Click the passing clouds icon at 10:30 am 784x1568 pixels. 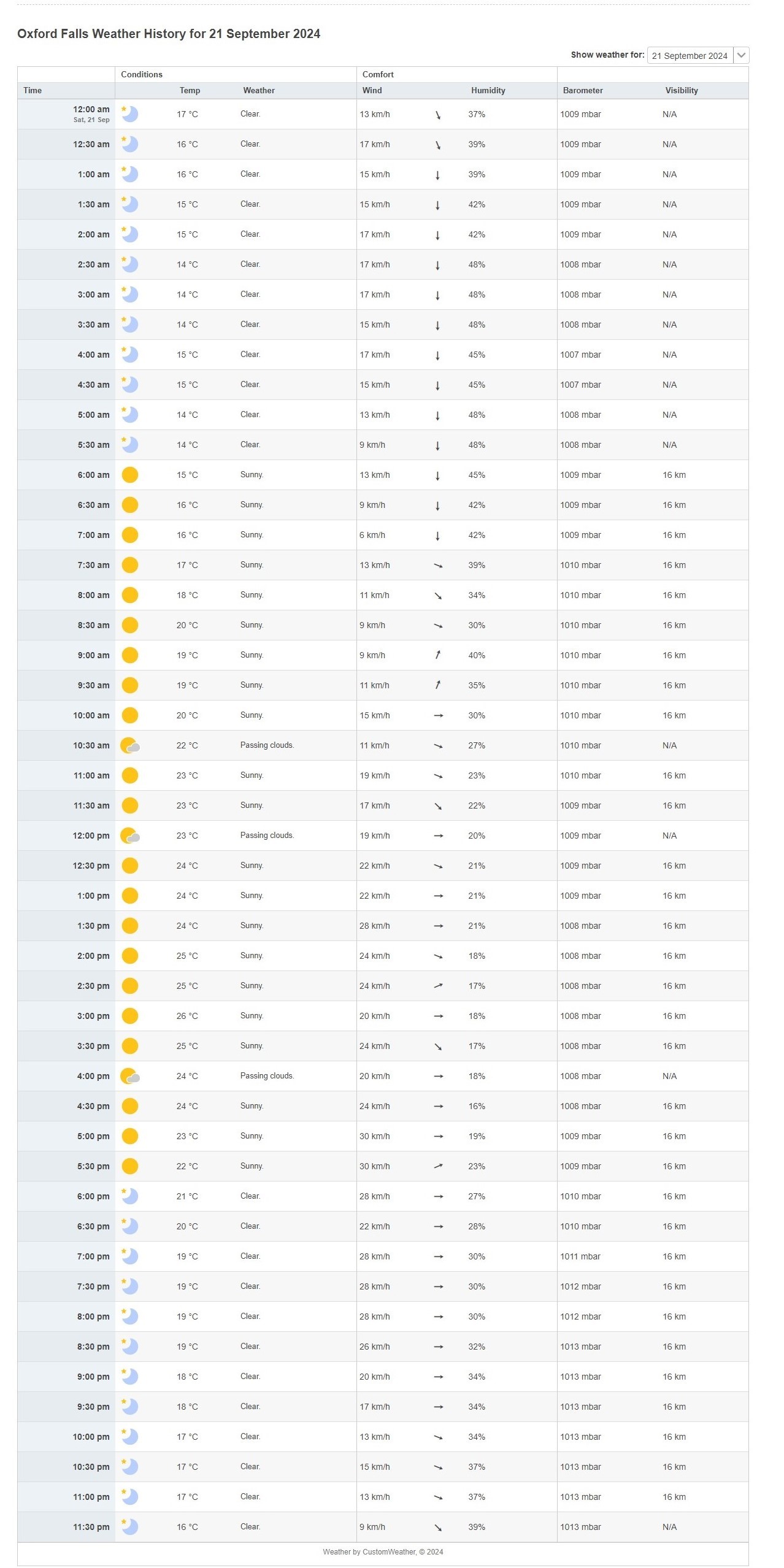(x=130, y=745)
